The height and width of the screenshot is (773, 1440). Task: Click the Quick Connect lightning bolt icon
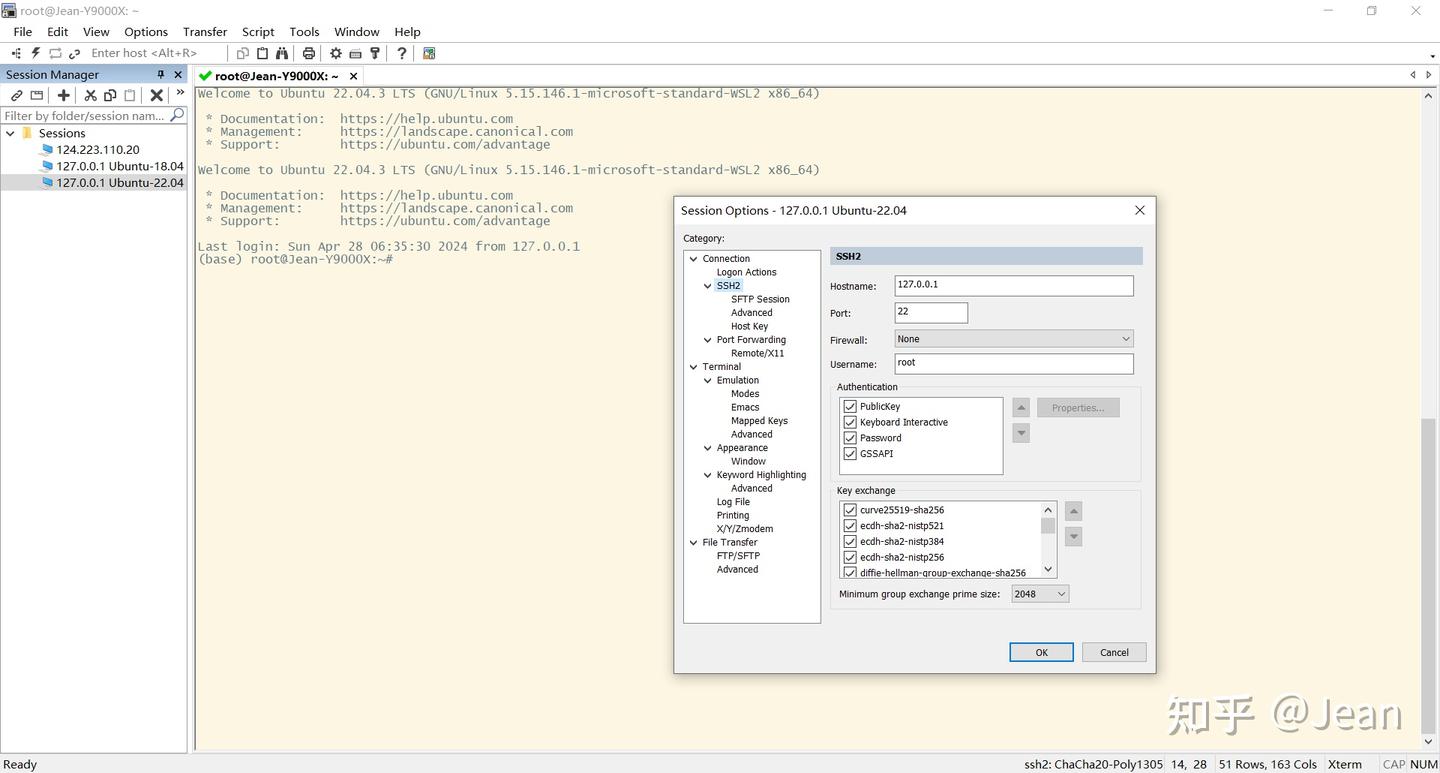pyautogui.click(x=36, y=53)
